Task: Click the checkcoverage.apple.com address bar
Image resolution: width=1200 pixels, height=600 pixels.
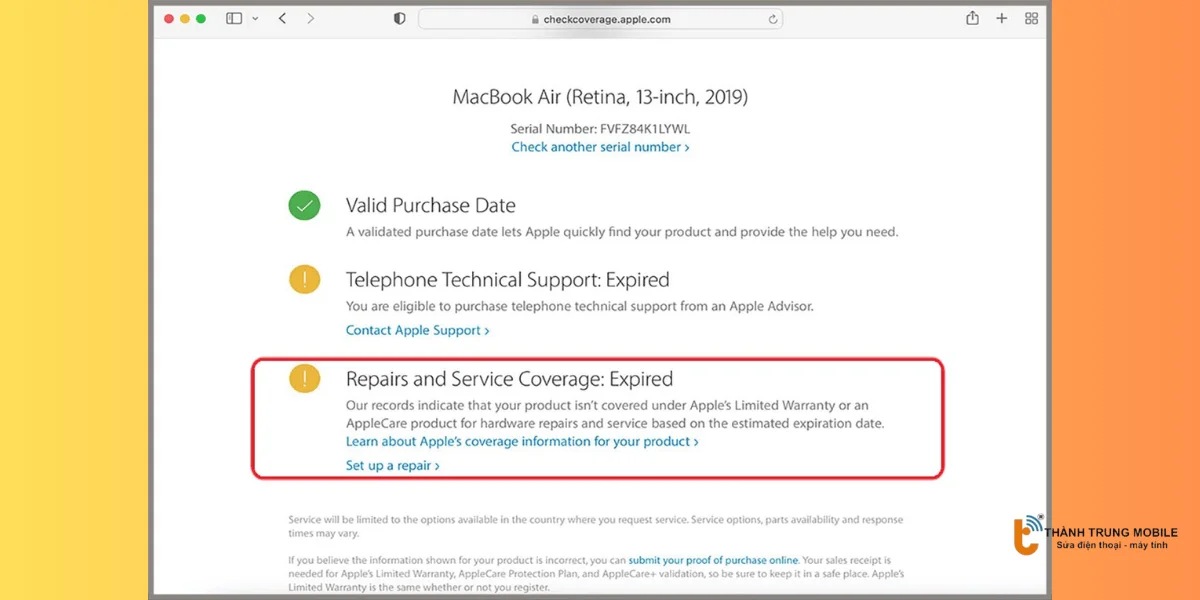Action: pyautogui.click(x=600, y=19)
